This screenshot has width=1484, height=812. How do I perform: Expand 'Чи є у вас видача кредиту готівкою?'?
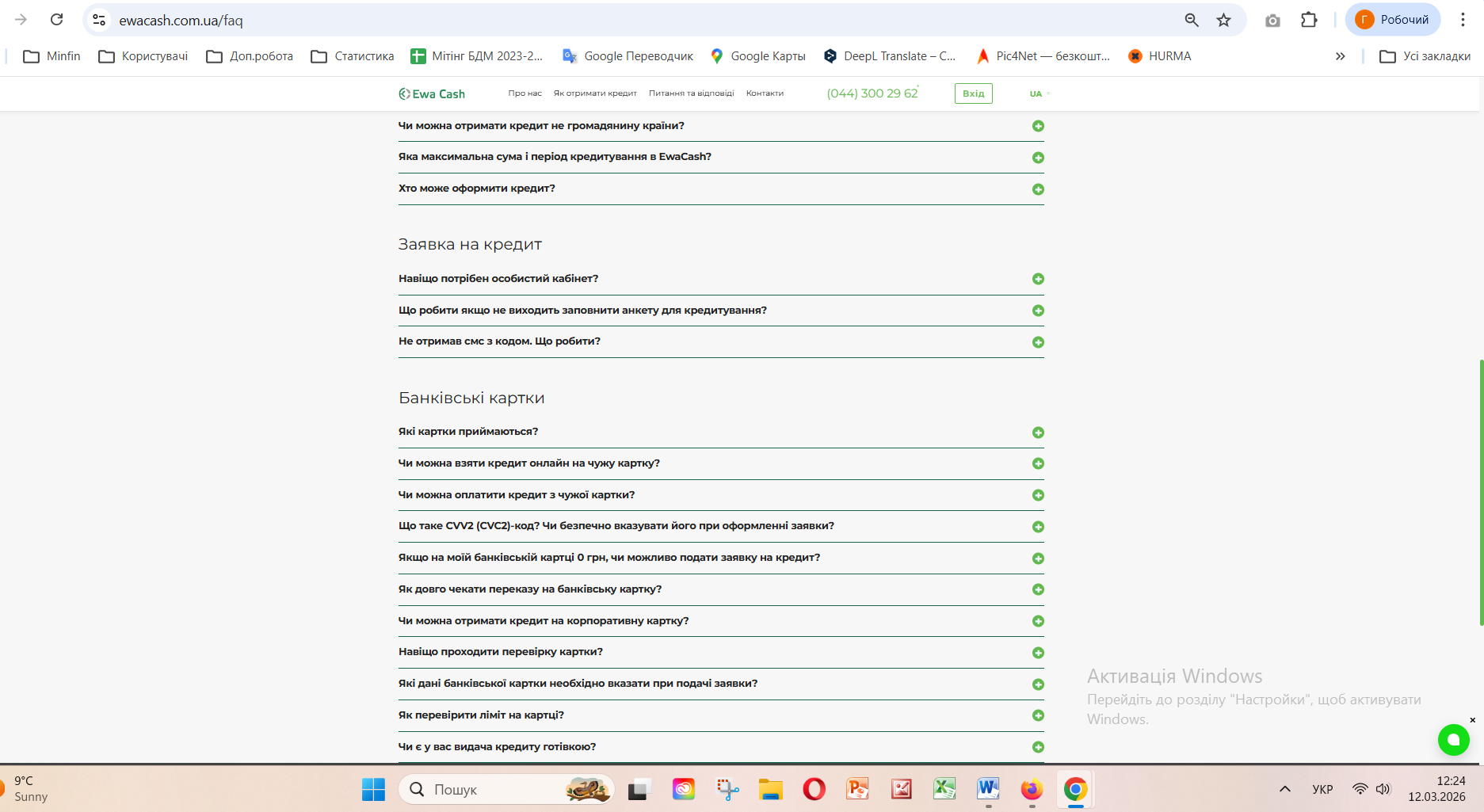[x=721, y=747]
